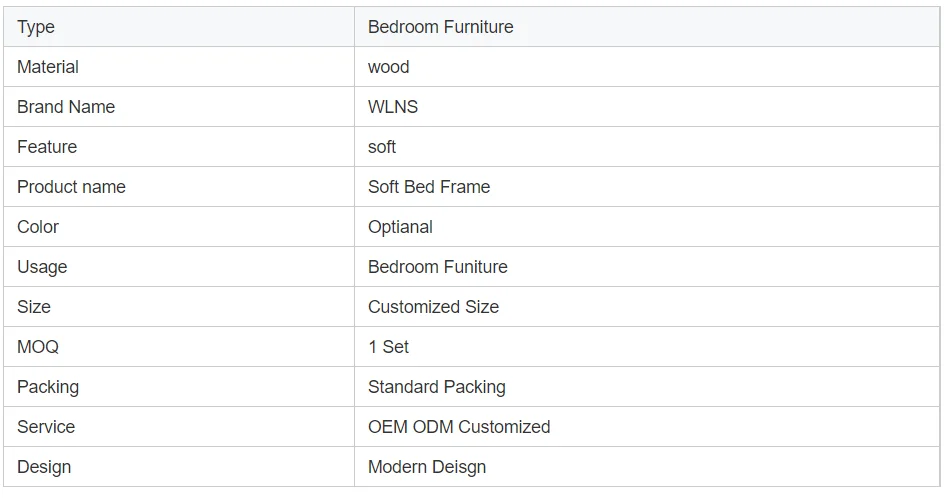This screenshot has height=498, width=947.
Task: Click the 'Color' row label
Action: [x=38, y=227]
